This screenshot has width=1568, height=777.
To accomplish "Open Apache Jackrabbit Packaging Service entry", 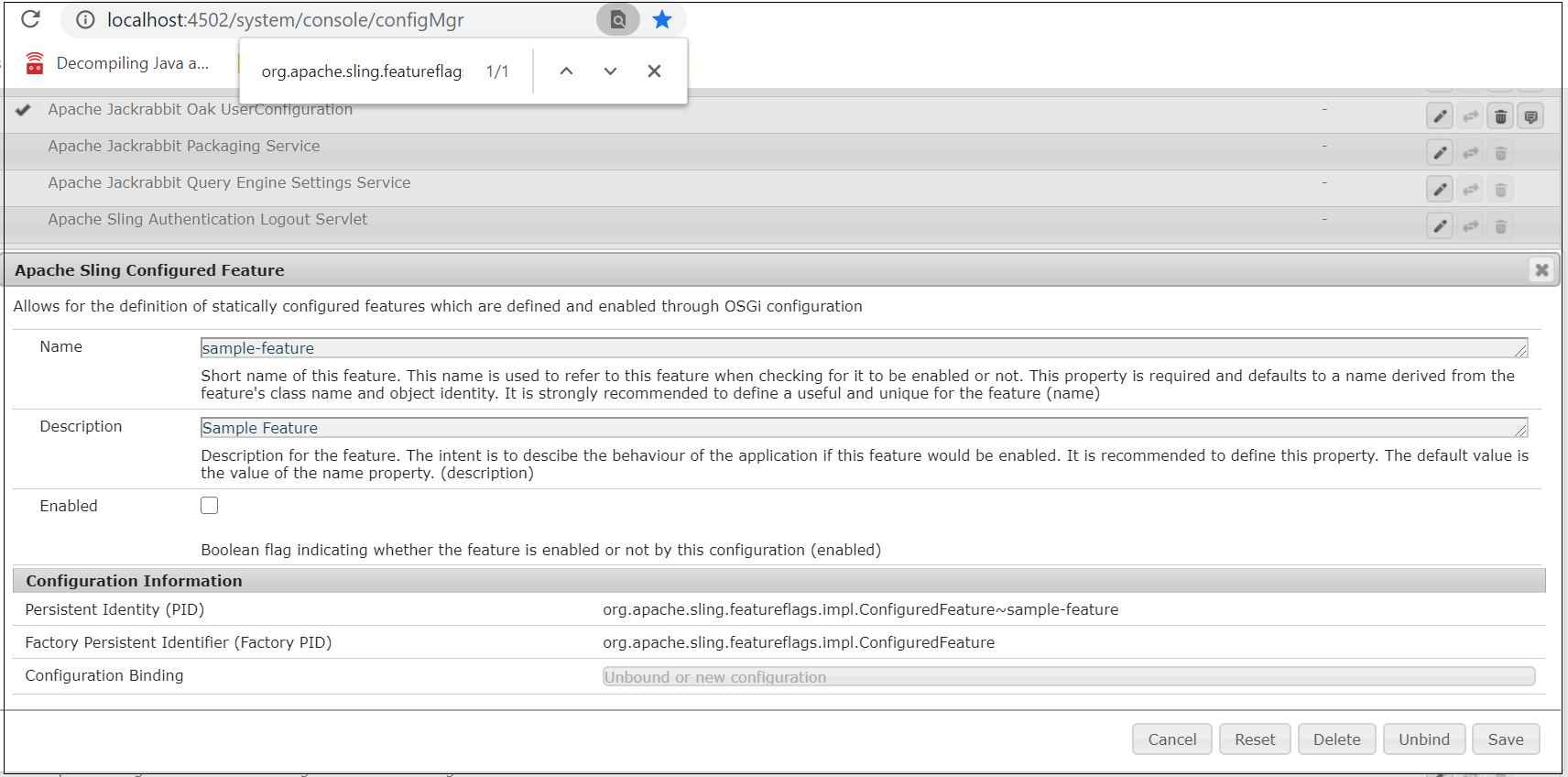I will (x=184, y=146).
